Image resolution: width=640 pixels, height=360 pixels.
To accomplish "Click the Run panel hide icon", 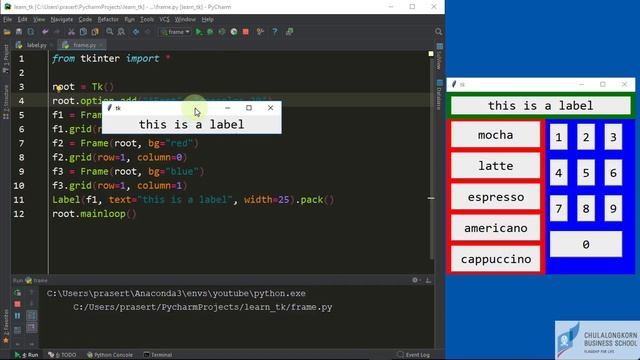I will coord(428,280).
